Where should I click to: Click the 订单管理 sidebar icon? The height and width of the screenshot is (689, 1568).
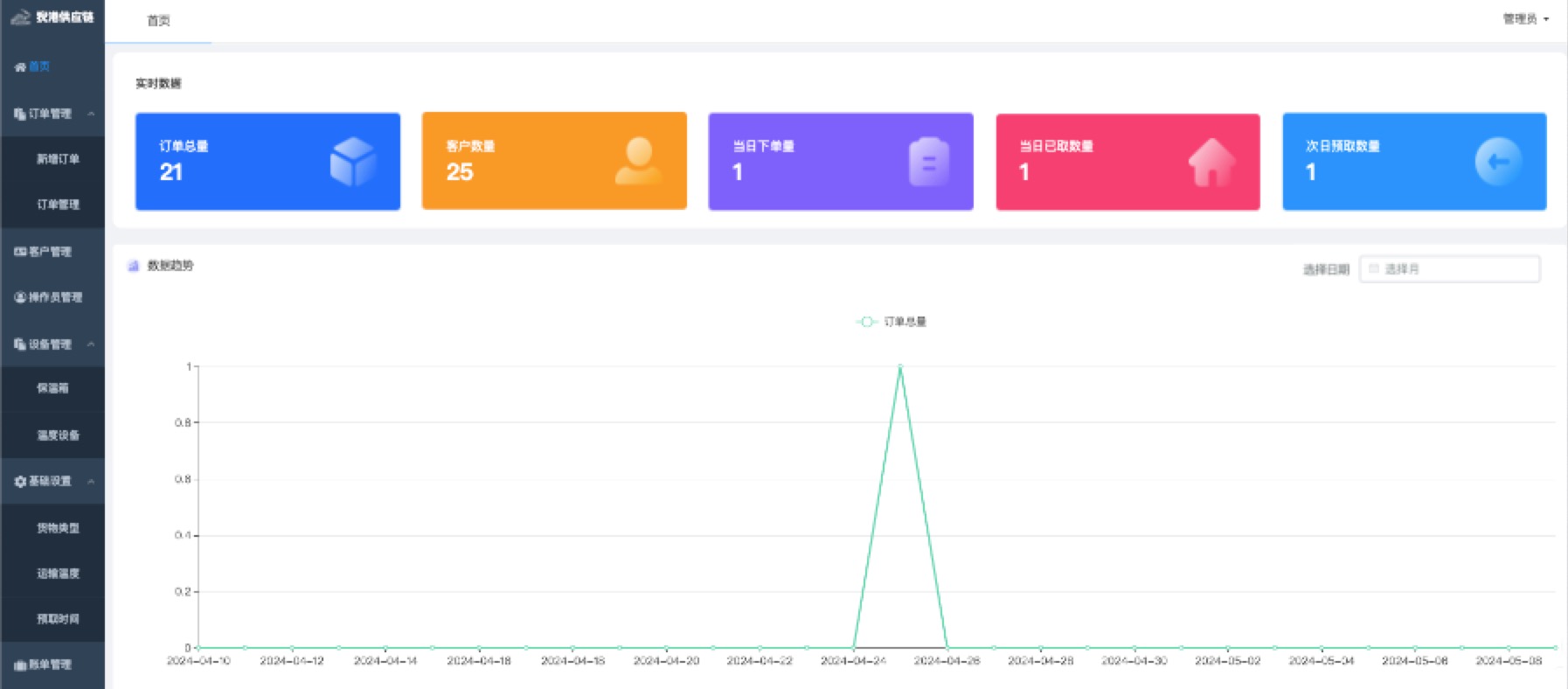[x=20, y=114]
